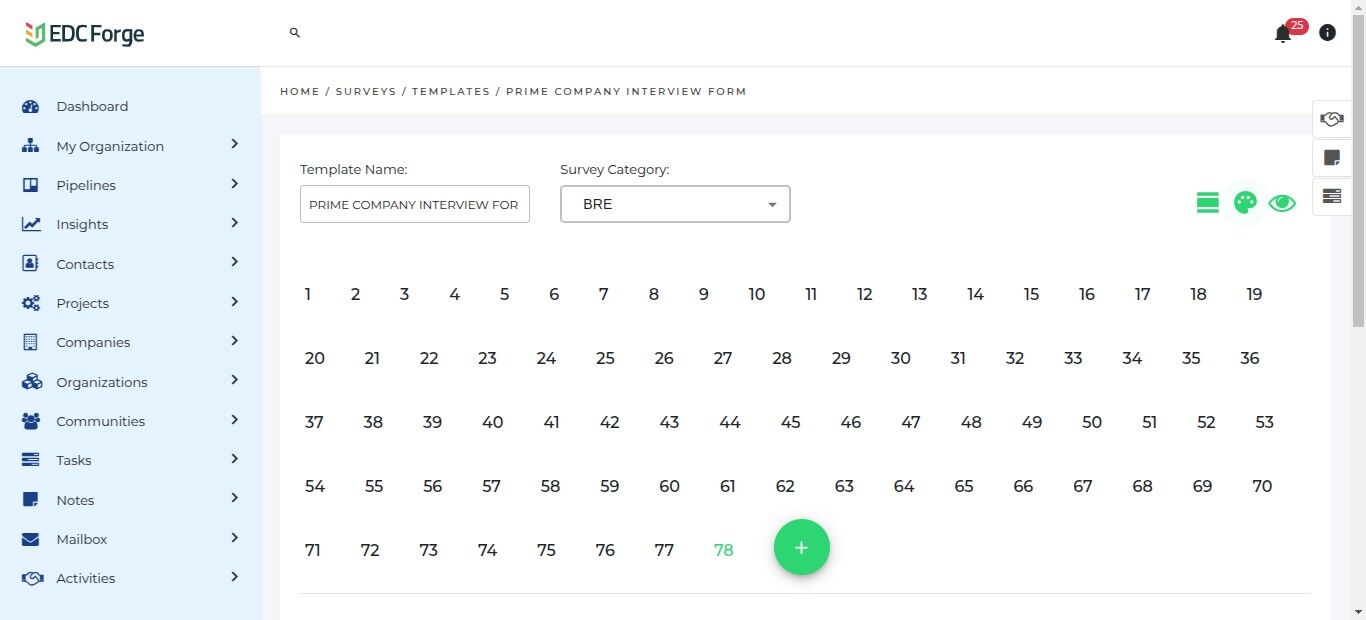The width and height of the screenshot is (1366, 620).
Task: Click the Template Name input field
Action: tap(414, 205)
